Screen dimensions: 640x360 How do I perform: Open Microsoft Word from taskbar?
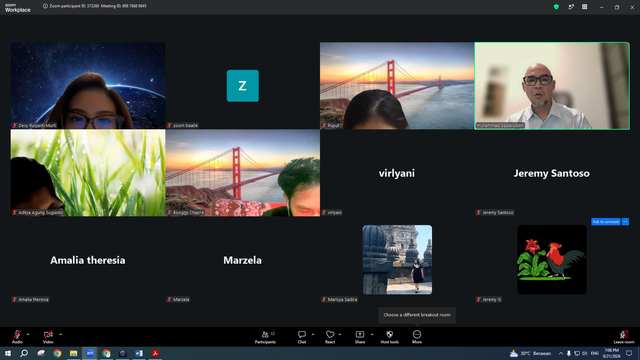(139, 353)
